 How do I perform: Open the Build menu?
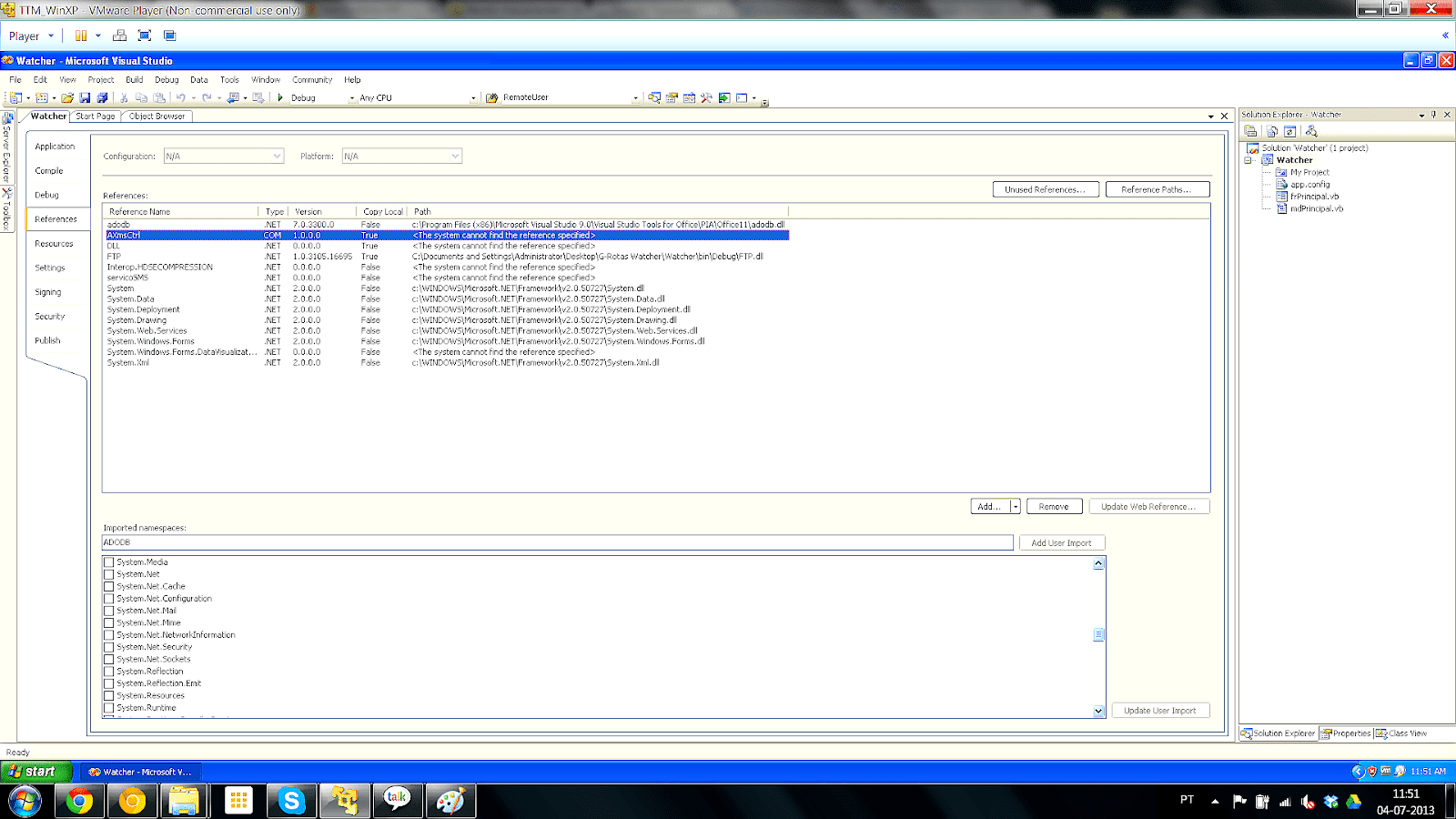click(134, 80)
